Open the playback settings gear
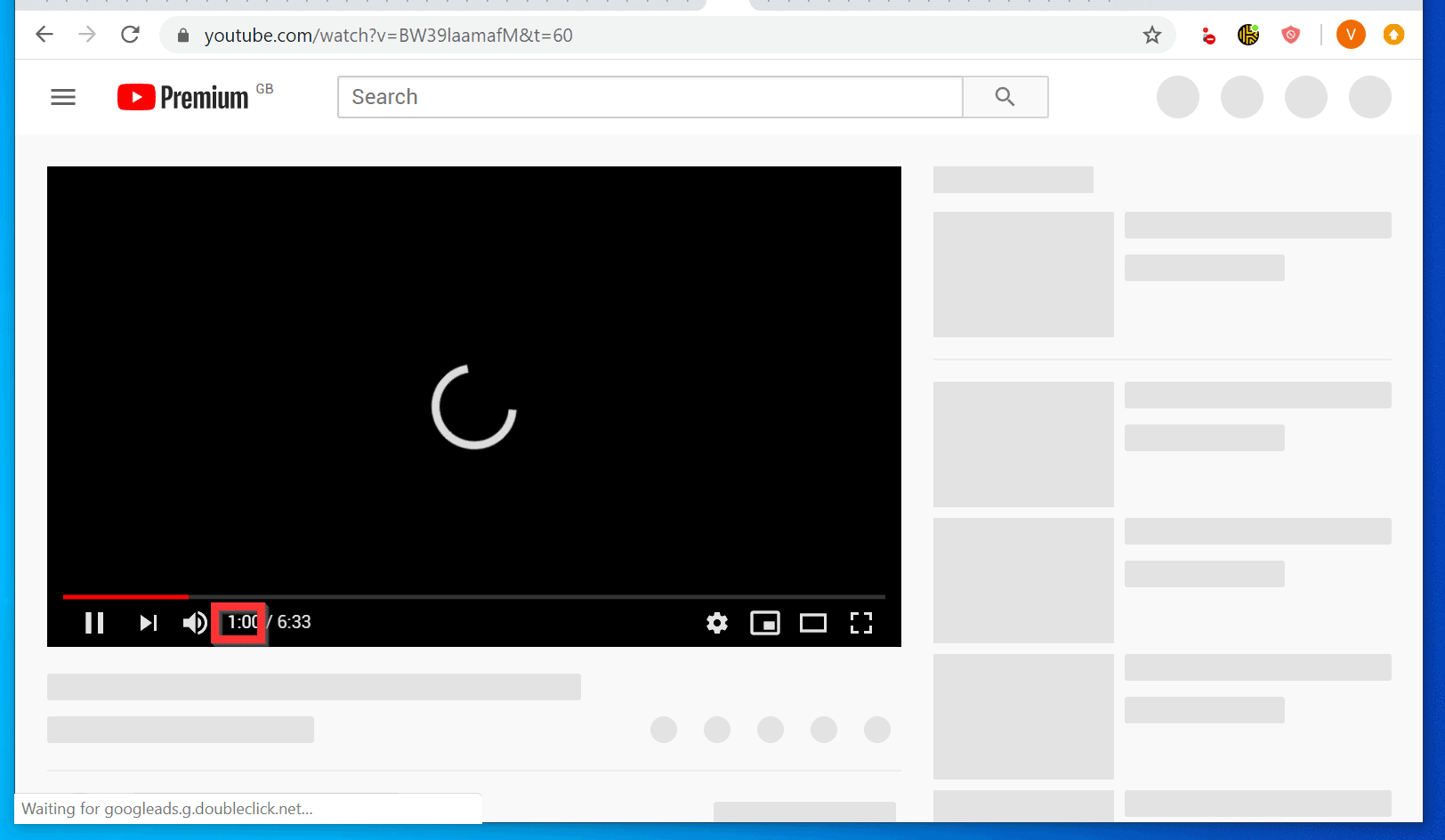Screen dimensions: 1445x840 coord(717,623)
